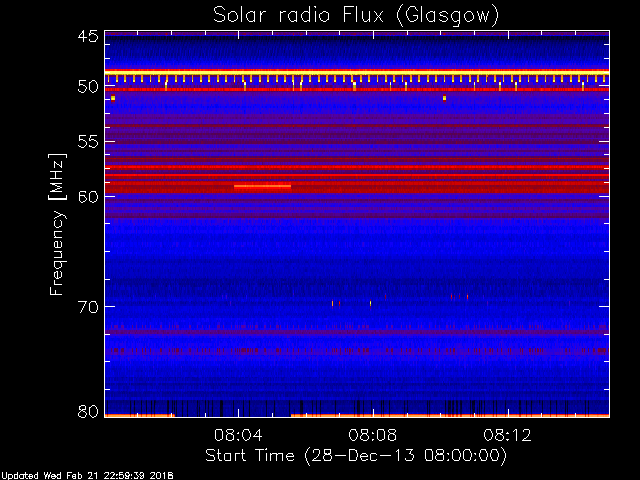Screen dimensions: 640x480
Task: Click the yellow dot at the left near 51 MHz
Action: [x=113, y=98]
